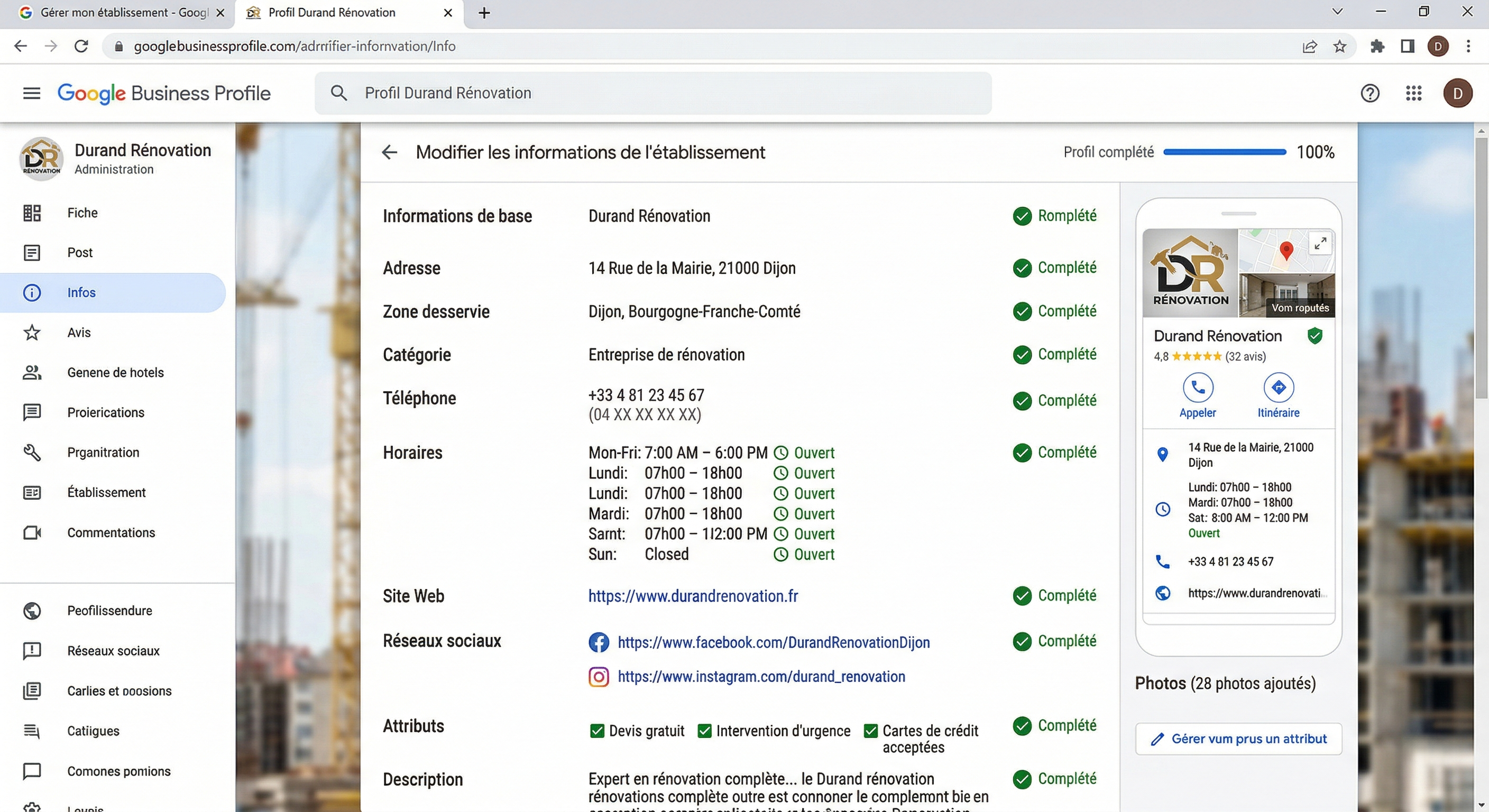
Task: Open the Fiche section in sidebar
Action: pos(82,212)
